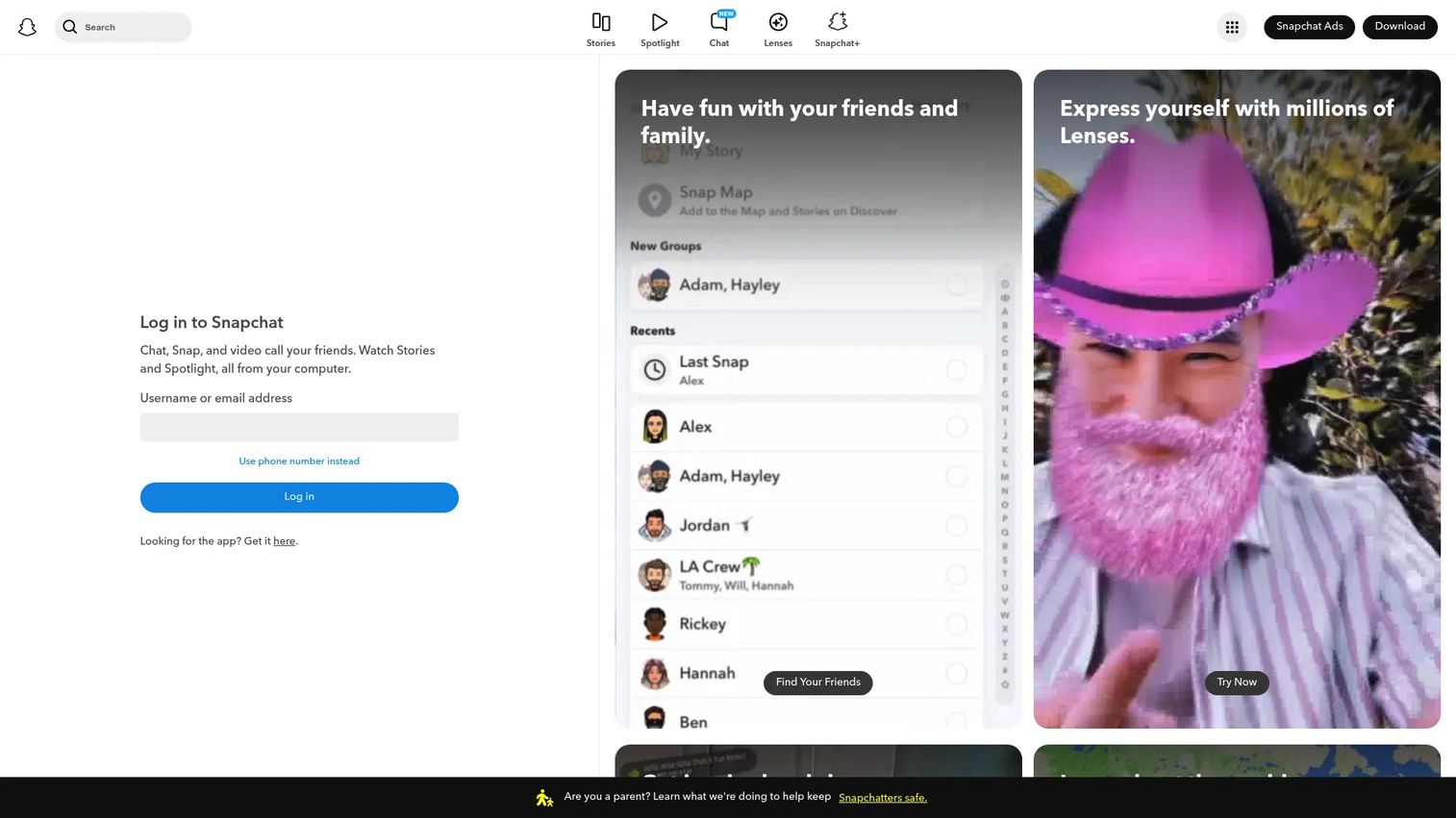The image size is (1456, 818).
Task: Focus the Username or email address field
Action: point(299,428)
